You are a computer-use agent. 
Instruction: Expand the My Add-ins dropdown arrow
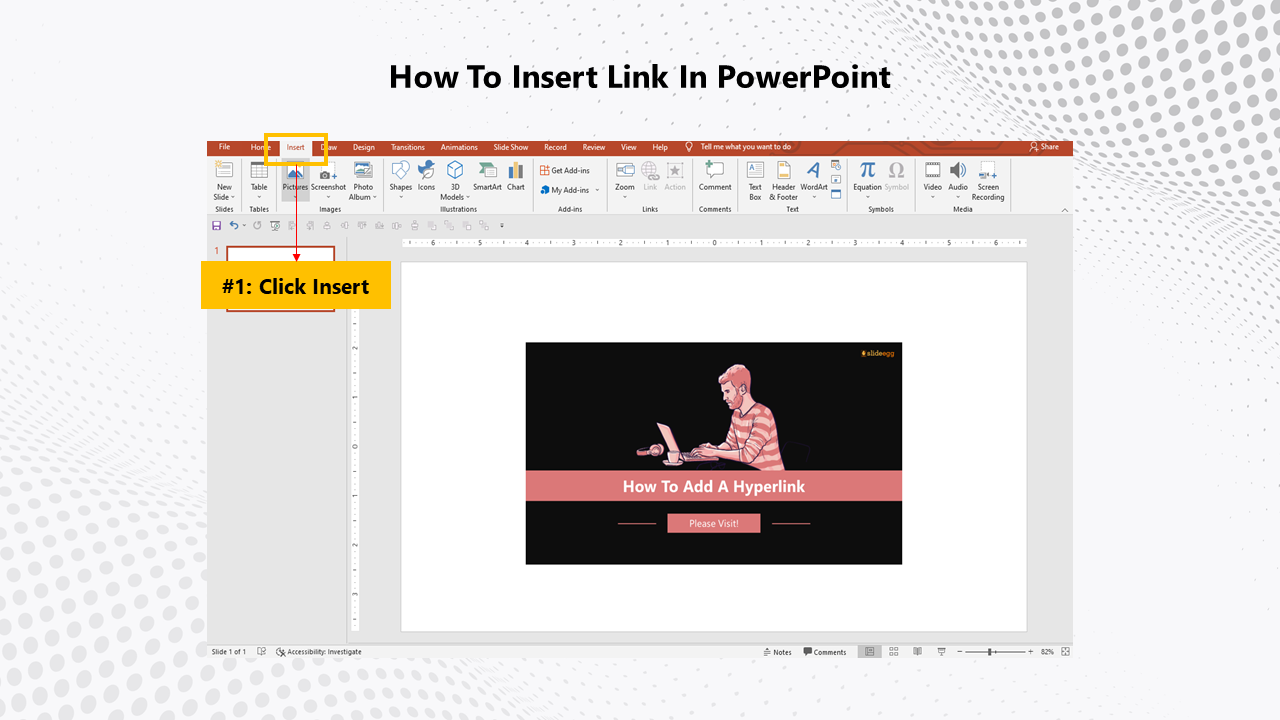[597, 190]
